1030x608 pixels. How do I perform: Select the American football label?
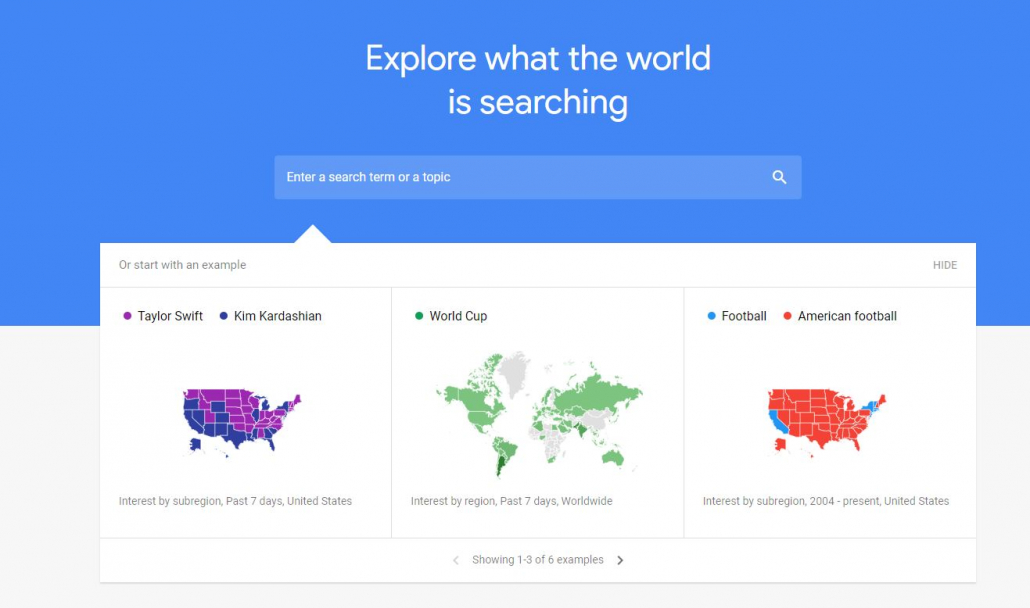[x=847, y=316]
